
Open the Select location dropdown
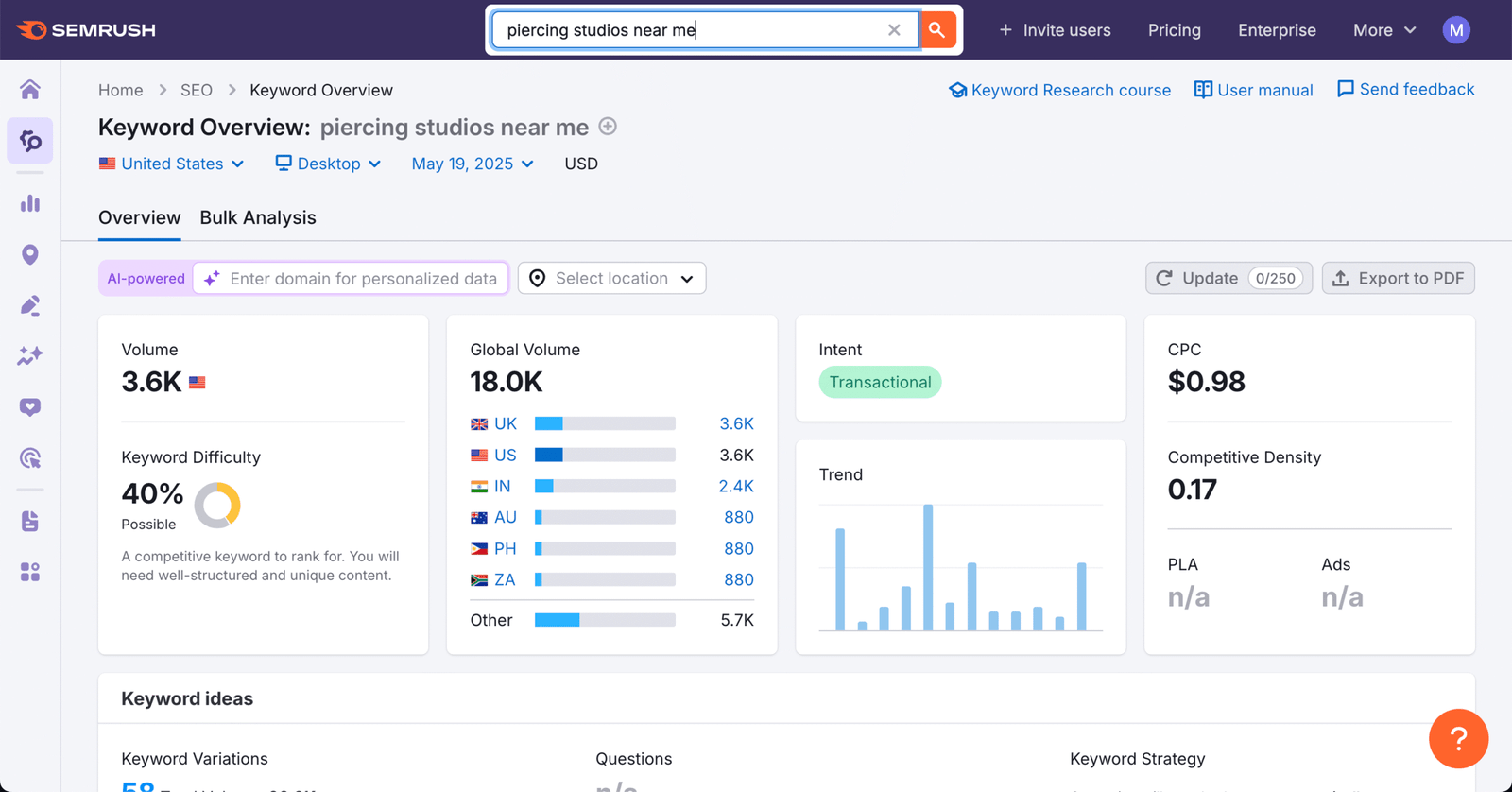[x=612, y=279]
